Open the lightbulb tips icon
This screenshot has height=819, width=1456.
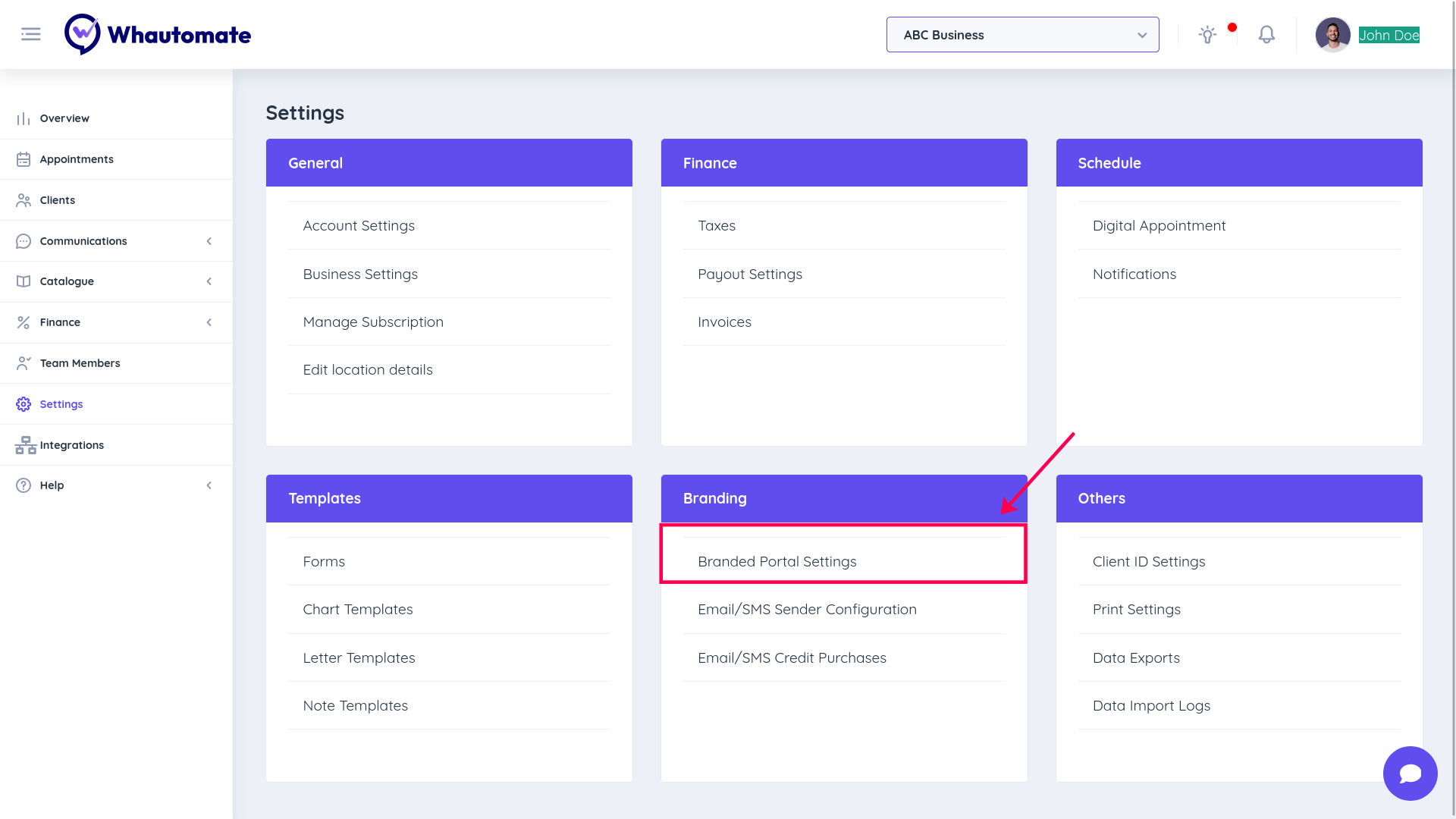1207,35
